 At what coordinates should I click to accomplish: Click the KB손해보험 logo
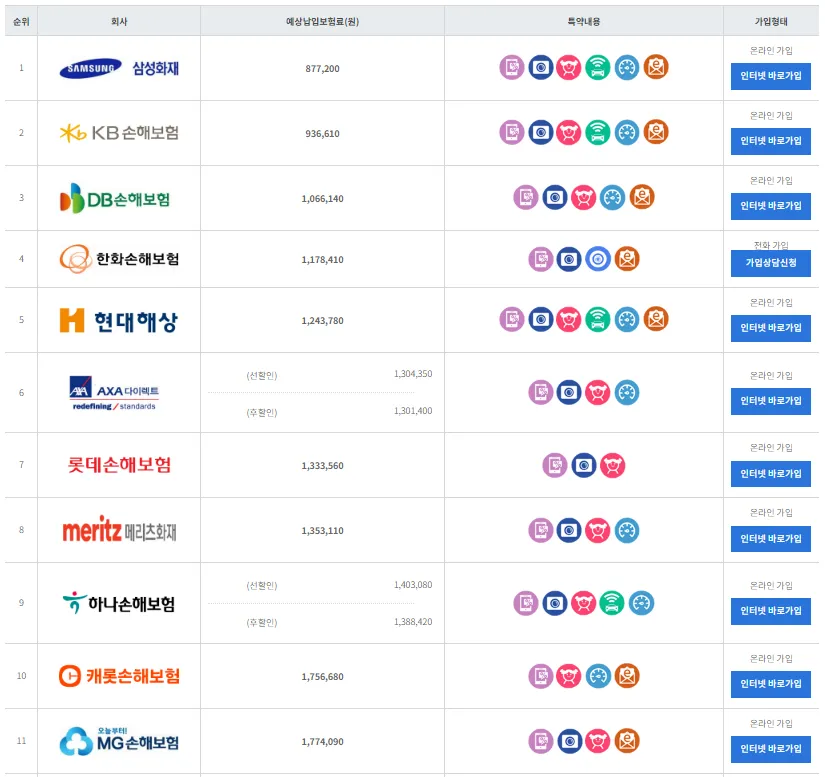pos(119,133)
